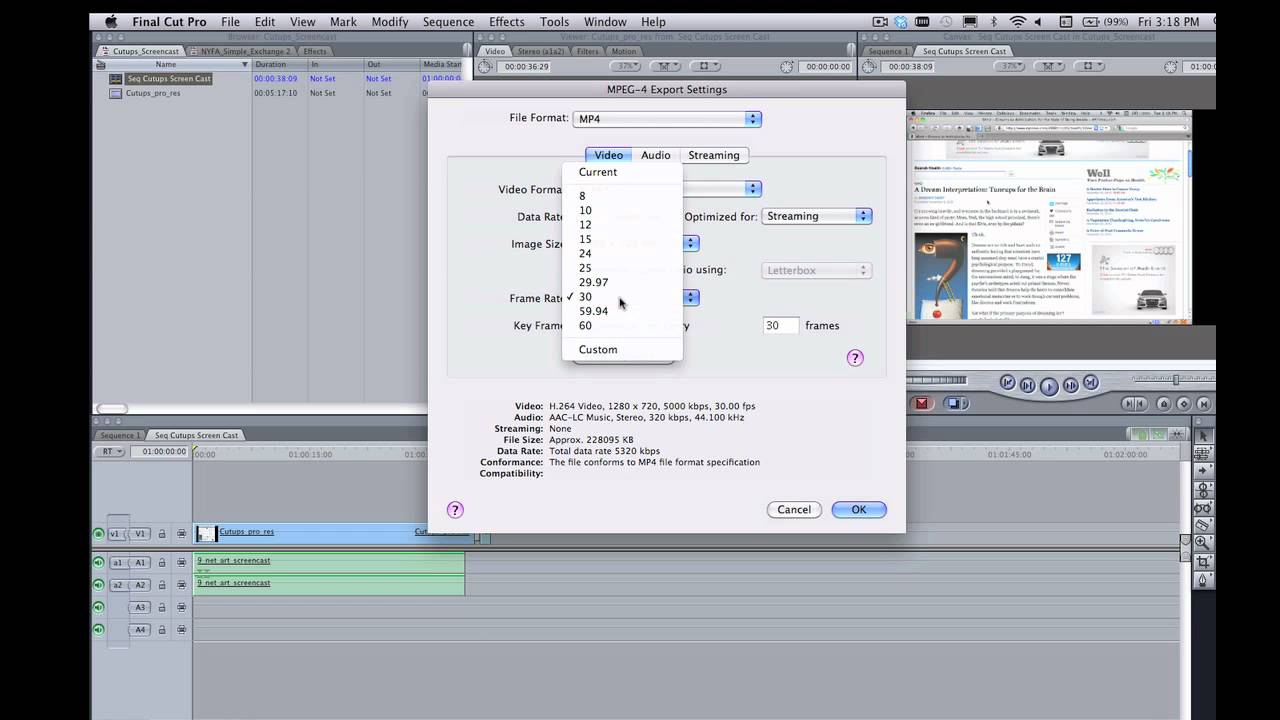Mute the A2 audio track

coord(98,585)
